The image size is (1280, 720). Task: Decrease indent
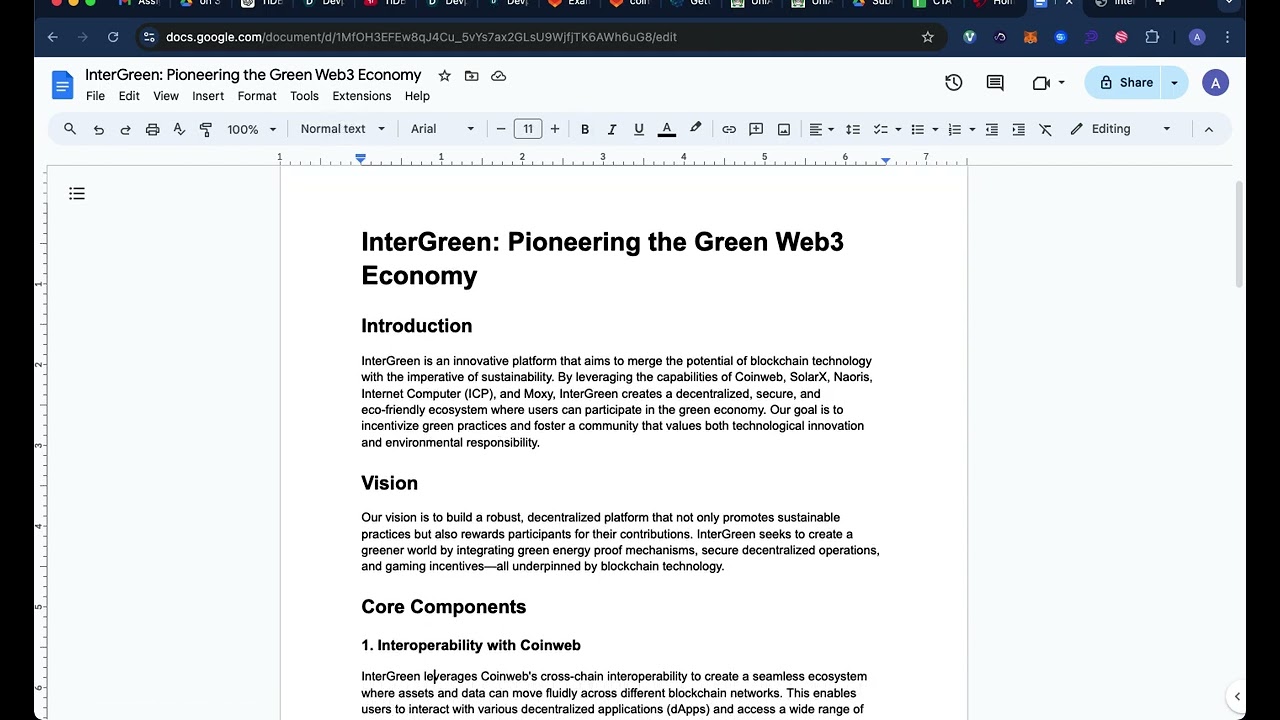[x=992, y=129]
